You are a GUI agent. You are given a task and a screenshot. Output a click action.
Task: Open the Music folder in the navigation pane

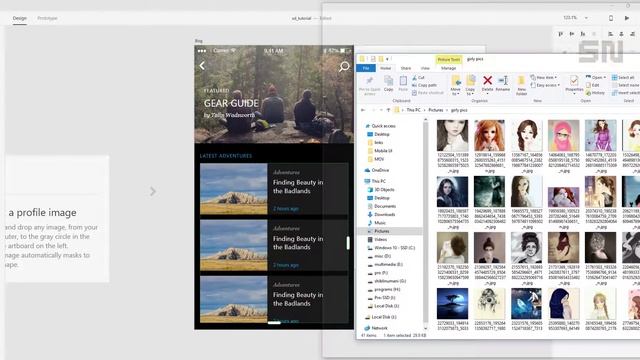[377, 222]
